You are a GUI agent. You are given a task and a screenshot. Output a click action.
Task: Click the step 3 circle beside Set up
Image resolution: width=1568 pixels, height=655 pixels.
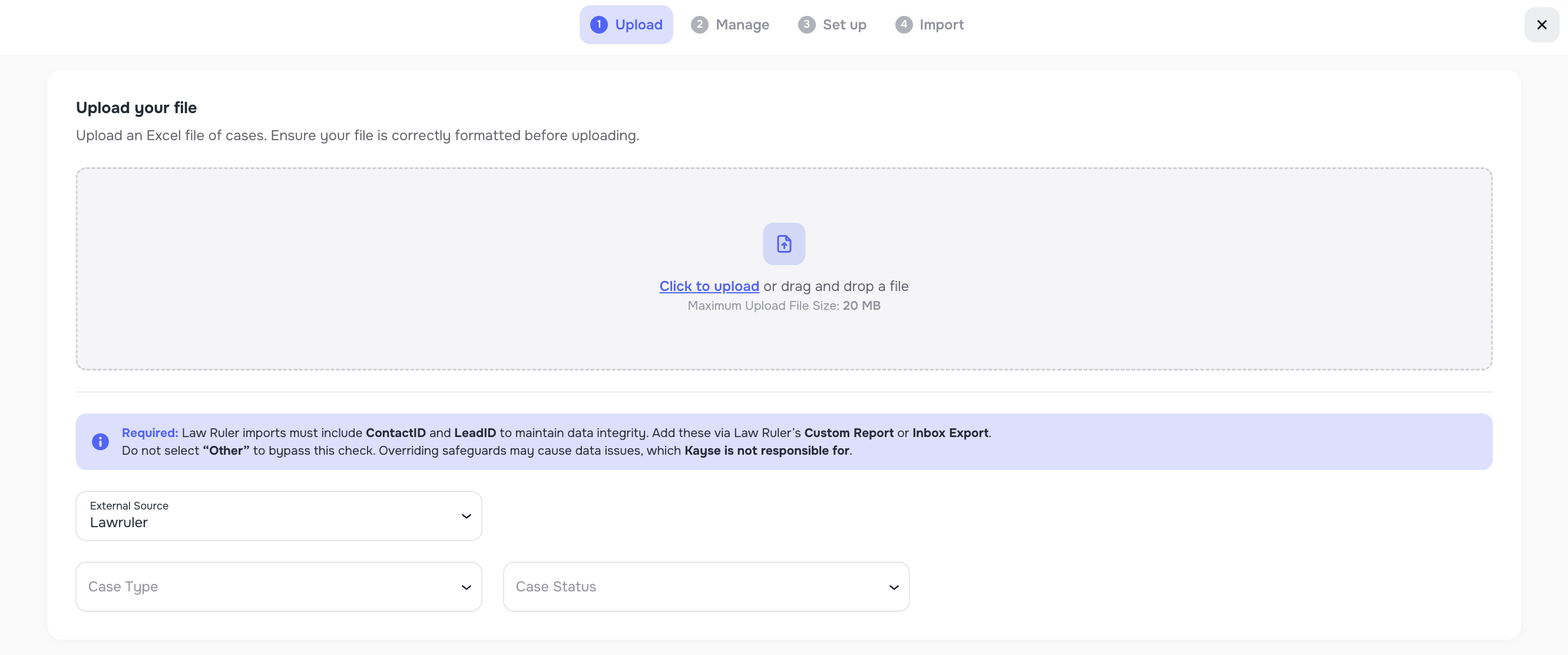(806, 24)
